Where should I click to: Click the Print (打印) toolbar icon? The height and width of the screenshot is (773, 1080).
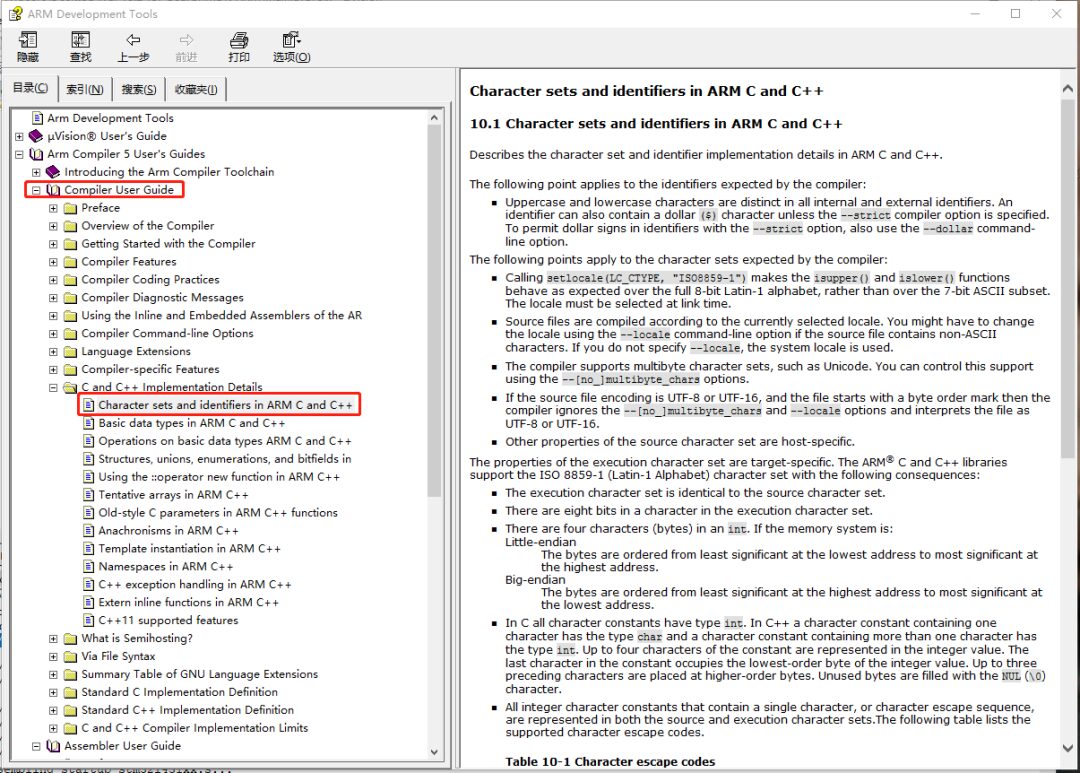pyautogui.click(x=239, y=40)
